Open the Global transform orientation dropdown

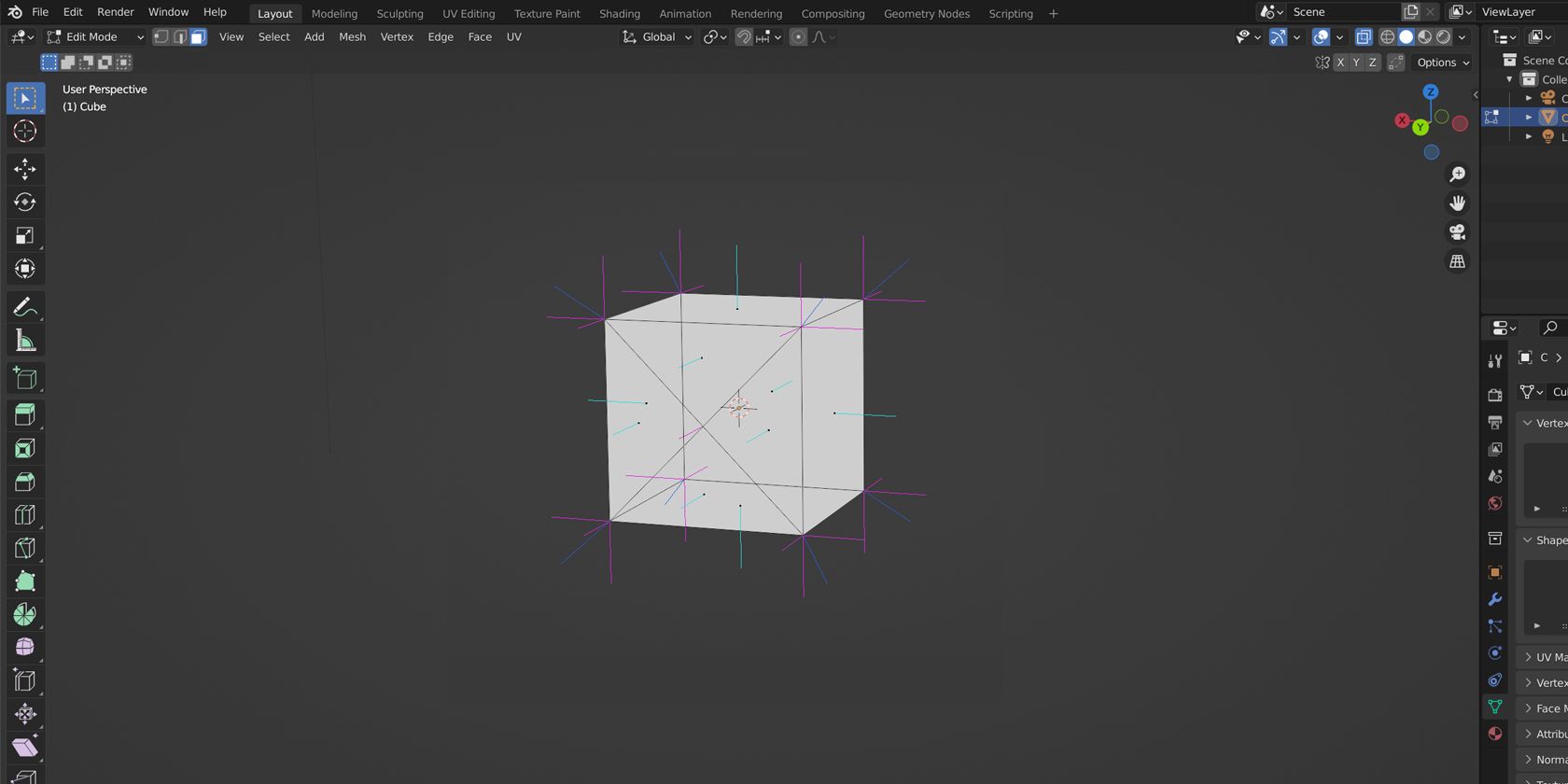(657, 37)
